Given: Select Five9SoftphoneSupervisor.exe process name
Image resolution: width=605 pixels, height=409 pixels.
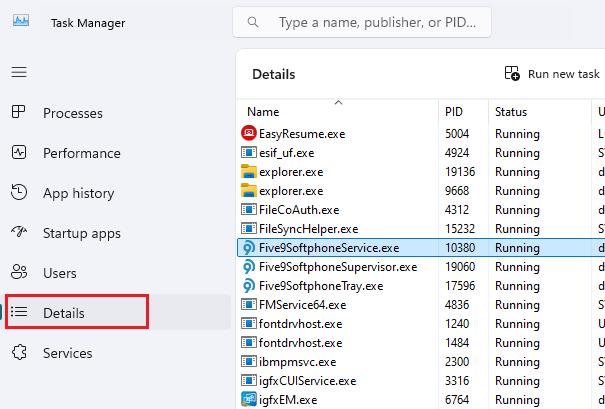Looking at the screenshot, I should (x=338, y=267).
